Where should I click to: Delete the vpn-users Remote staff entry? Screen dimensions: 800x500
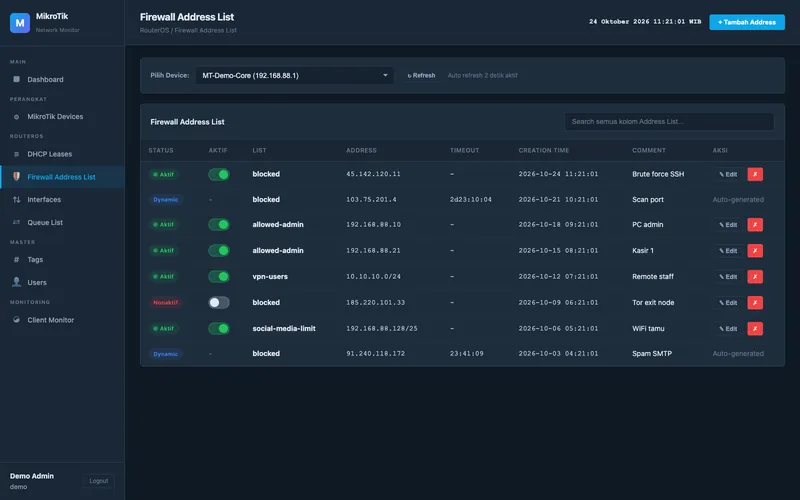coord(755,277)
